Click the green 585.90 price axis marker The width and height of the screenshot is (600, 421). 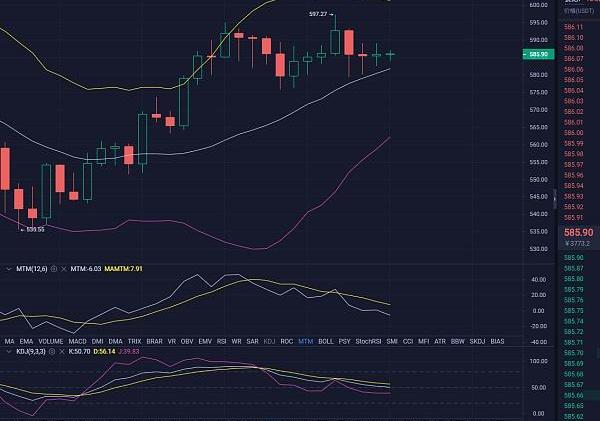pos(539,54)
